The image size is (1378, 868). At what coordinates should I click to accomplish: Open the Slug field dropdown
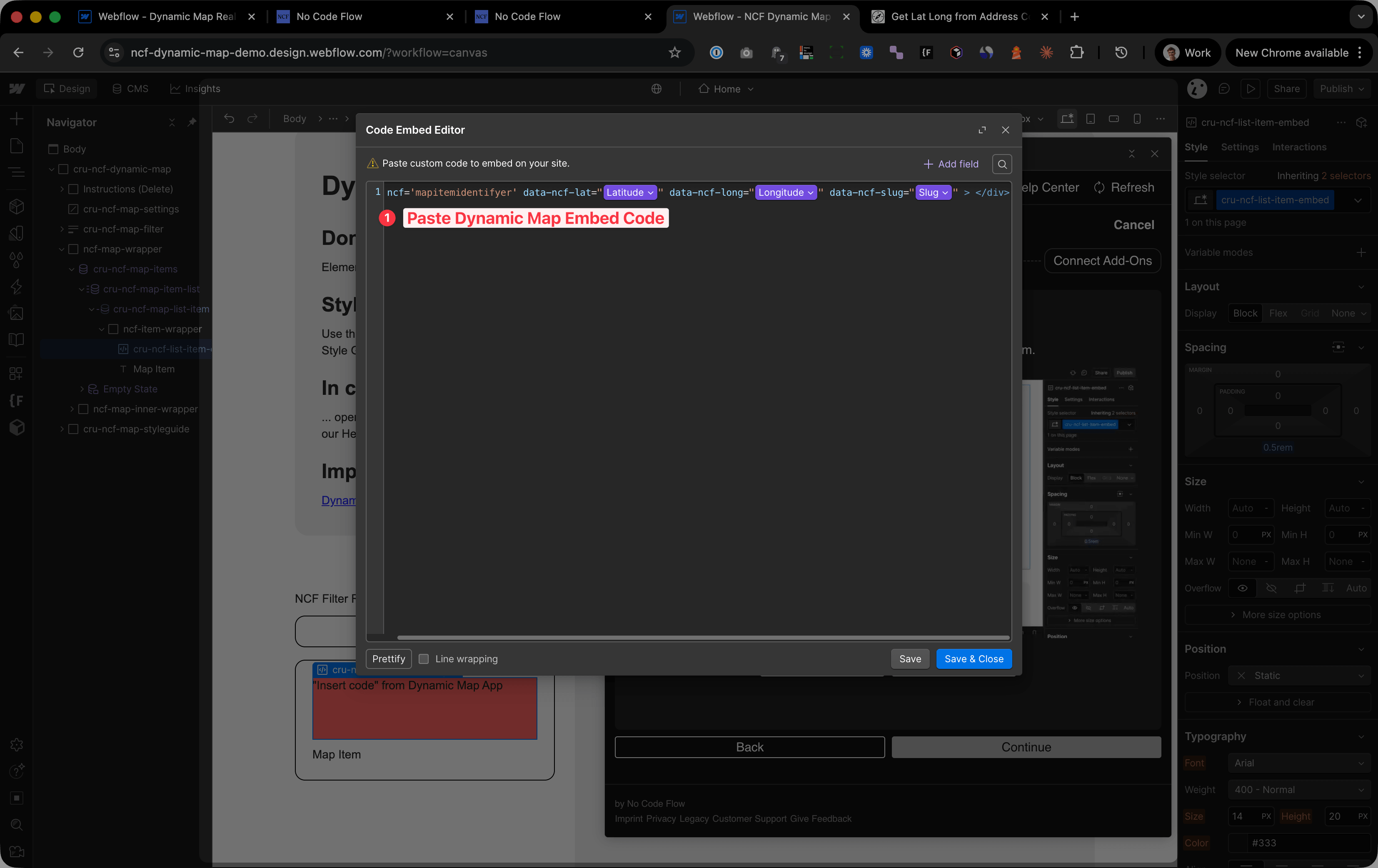coord(934,193)
